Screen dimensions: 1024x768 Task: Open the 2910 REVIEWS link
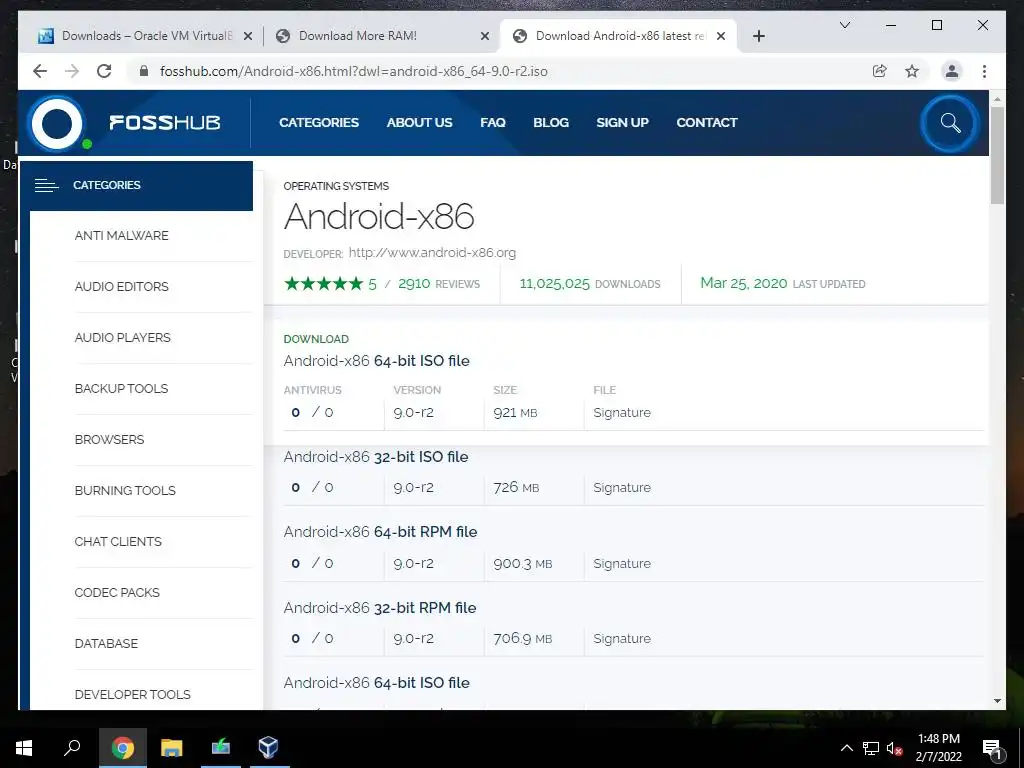[x=438, y=283]
